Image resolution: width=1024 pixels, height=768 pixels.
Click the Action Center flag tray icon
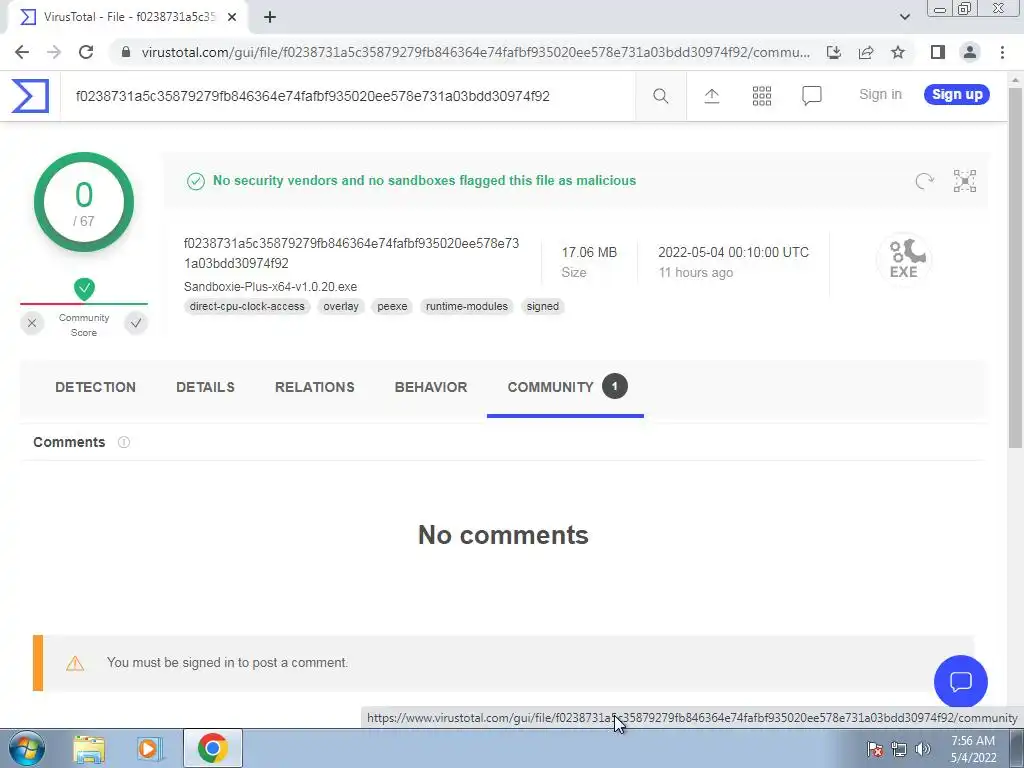coord(874,749)
